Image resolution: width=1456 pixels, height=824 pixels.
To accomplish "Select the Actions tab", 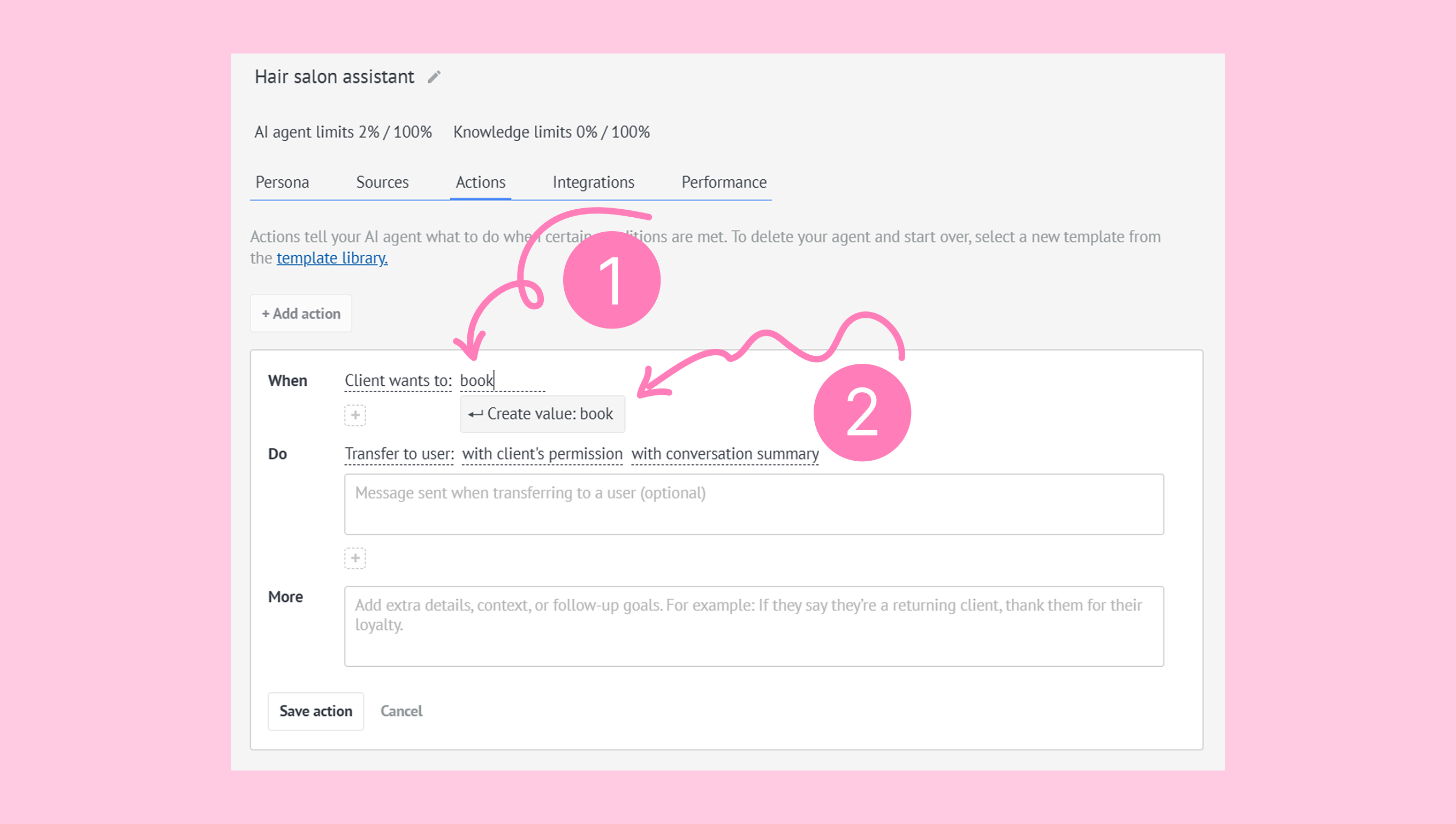I will (x=480, y=182).
